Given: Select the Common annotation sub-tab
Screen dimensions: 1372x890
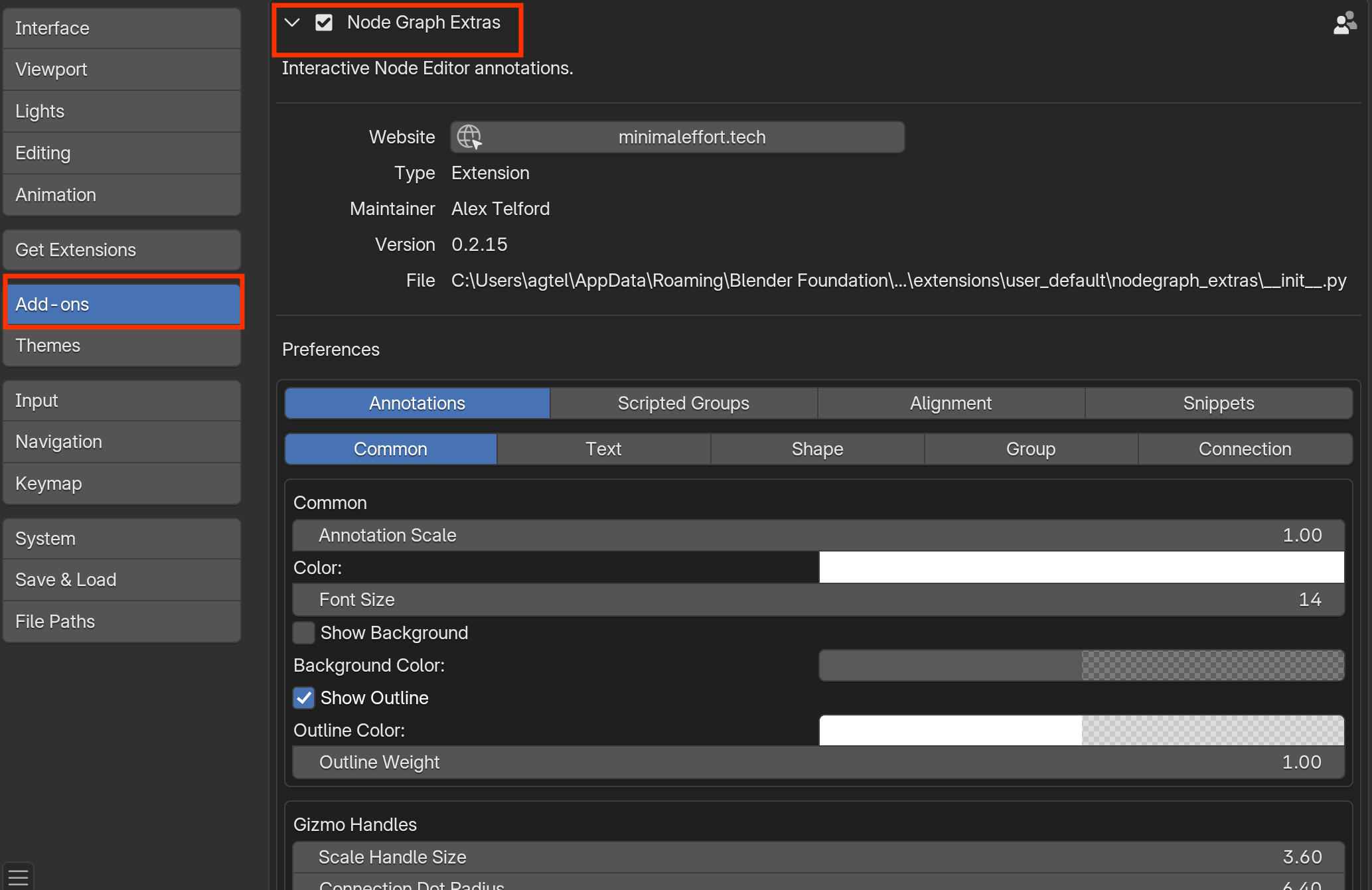Looking at the screenshot, I should click(390, 449).
